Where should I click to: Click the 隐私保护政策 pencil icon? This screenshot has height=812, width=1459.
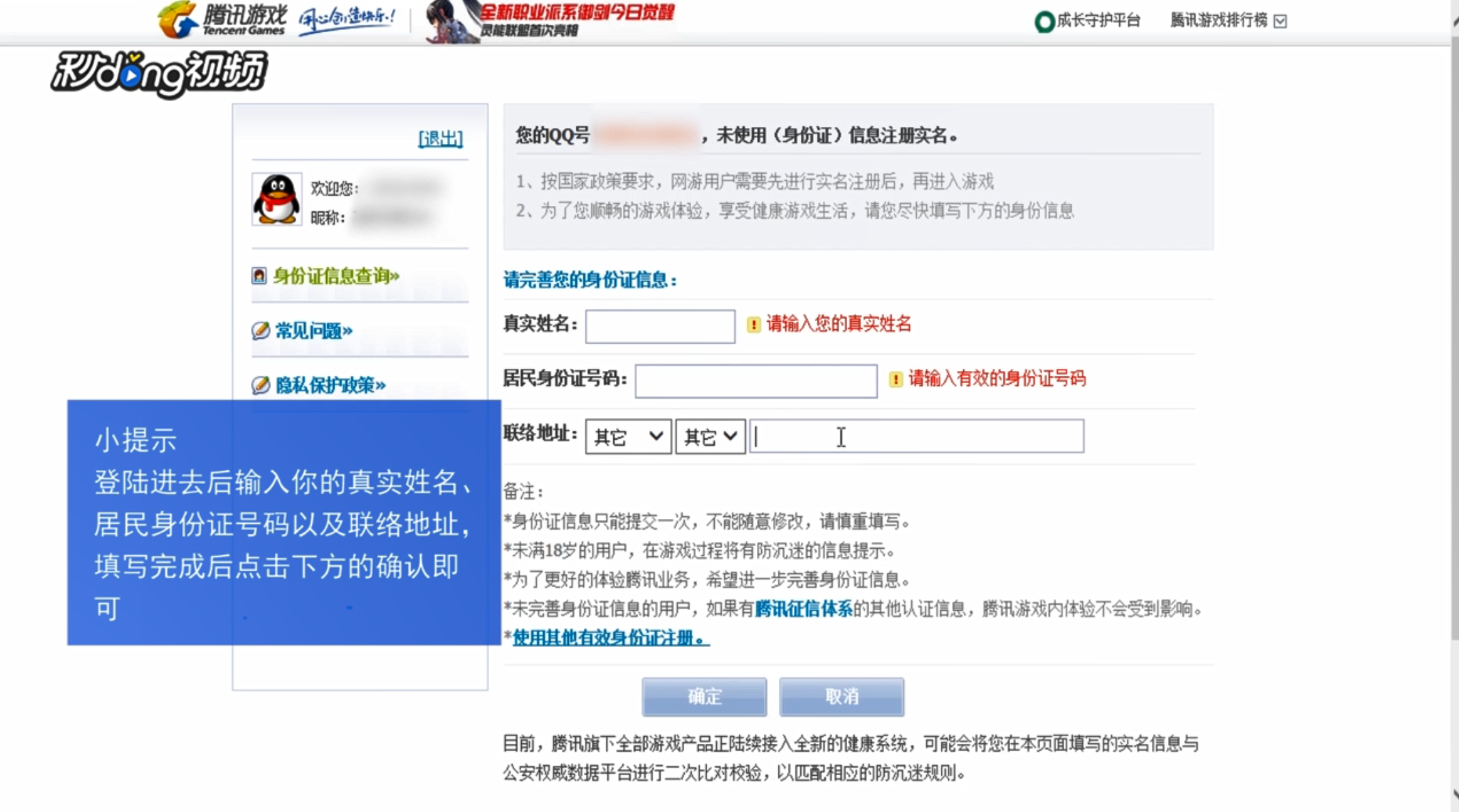pyautogui.click(x=261, y=385)
